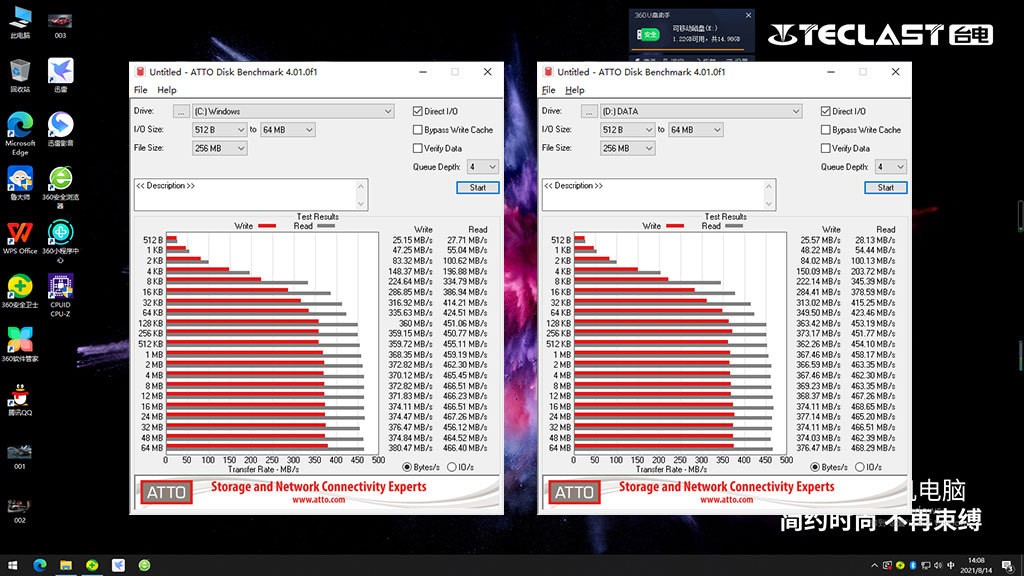Open the green 360 icon in the taskbar
Viewport: 1024px width, 576px height.
coord(91,565)
